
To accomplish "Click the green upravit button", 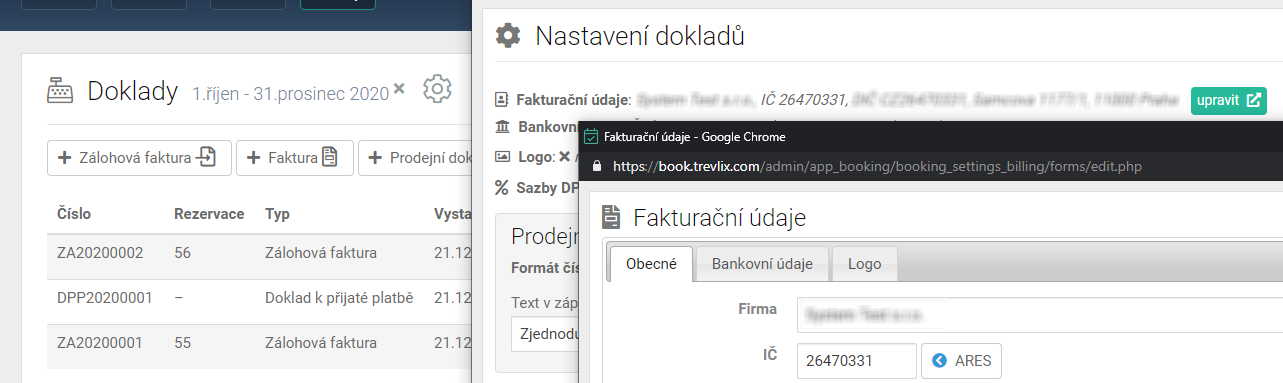I will pyautogui.click(x=1229, y=100).
